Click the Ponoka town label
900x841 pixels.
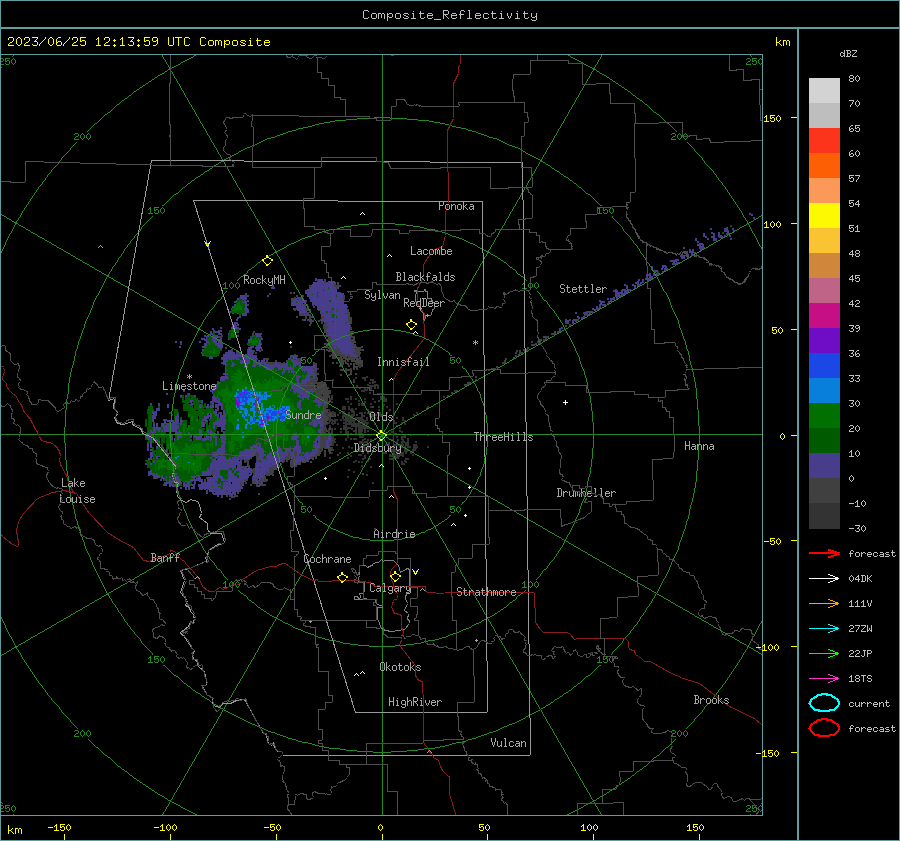coord(456,206)
